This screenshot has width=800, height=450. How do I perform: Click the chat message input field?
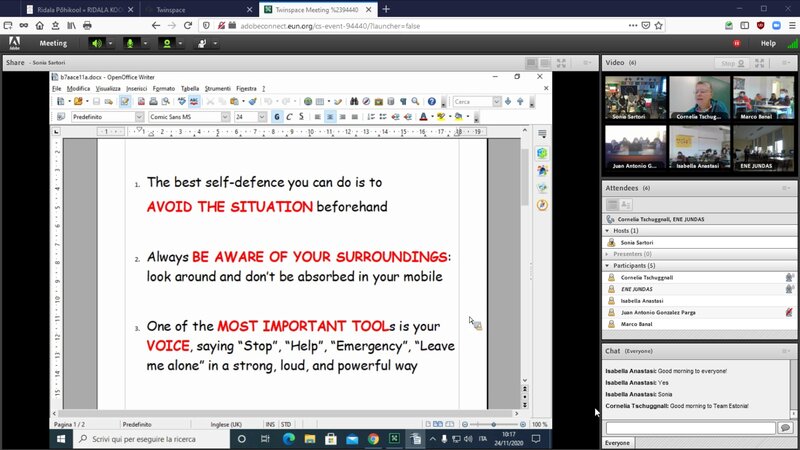[690, 428]
